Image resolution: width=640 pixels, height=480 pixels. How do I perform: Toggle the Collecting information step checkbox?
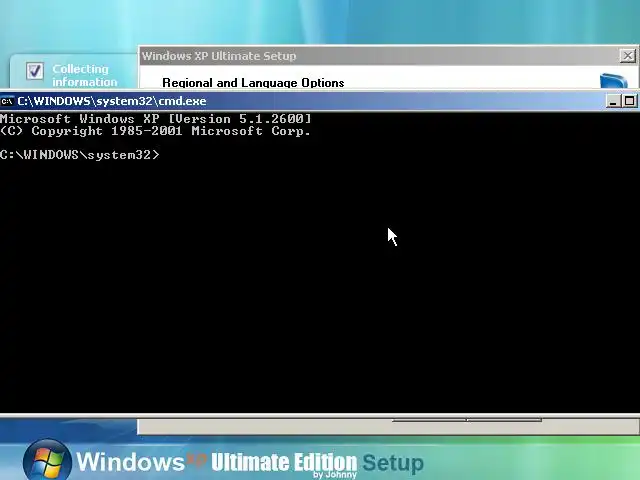[35, 71]
